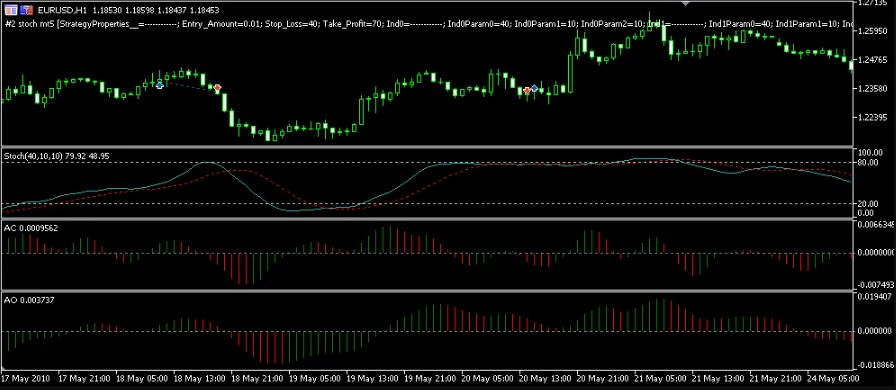This screenshot has width=896, height=390.
Task: Click price axis value 1.25950
Action: 874,31
